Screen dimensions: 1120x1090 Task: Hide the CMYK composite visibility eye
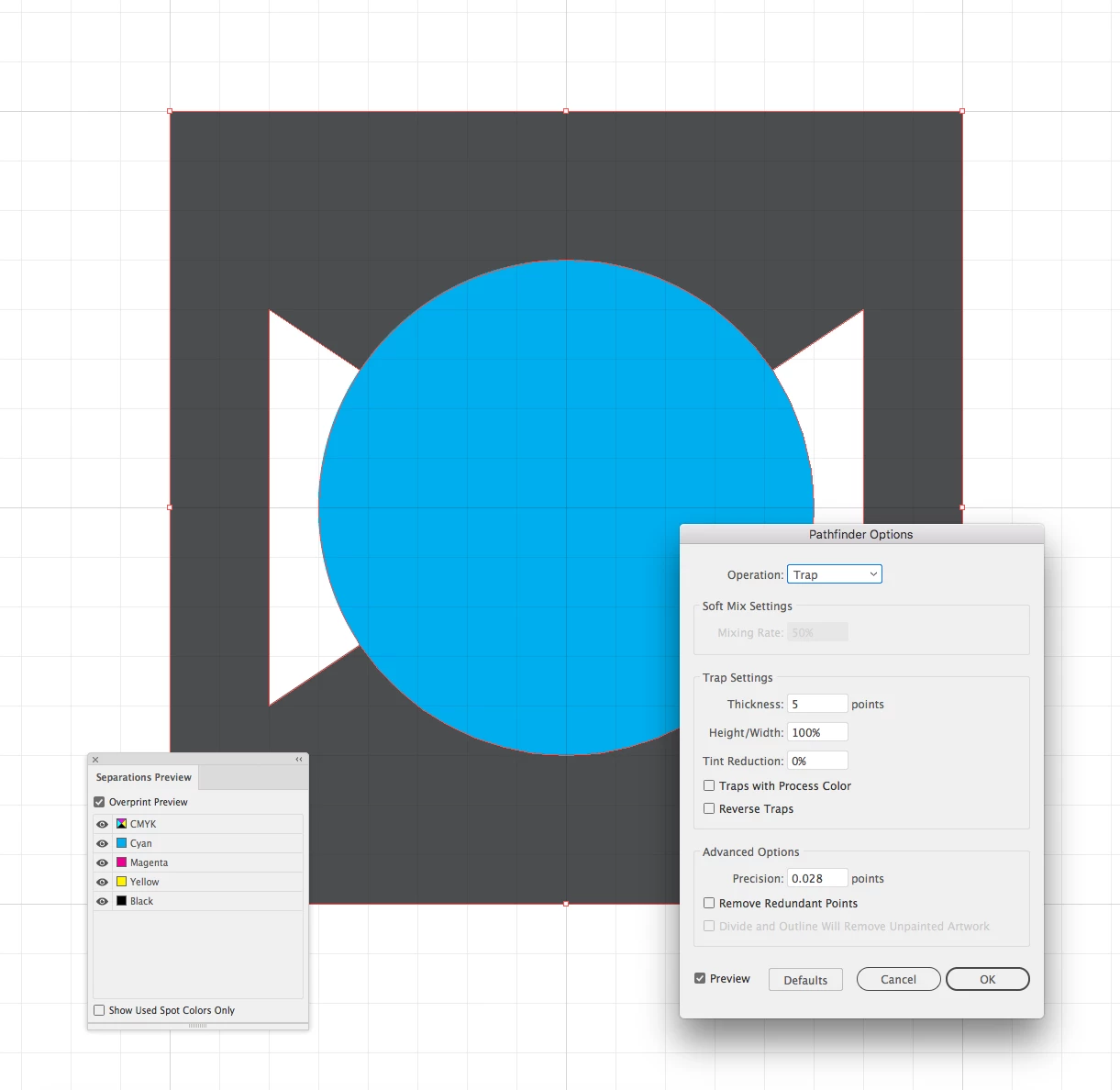(103, 824)
